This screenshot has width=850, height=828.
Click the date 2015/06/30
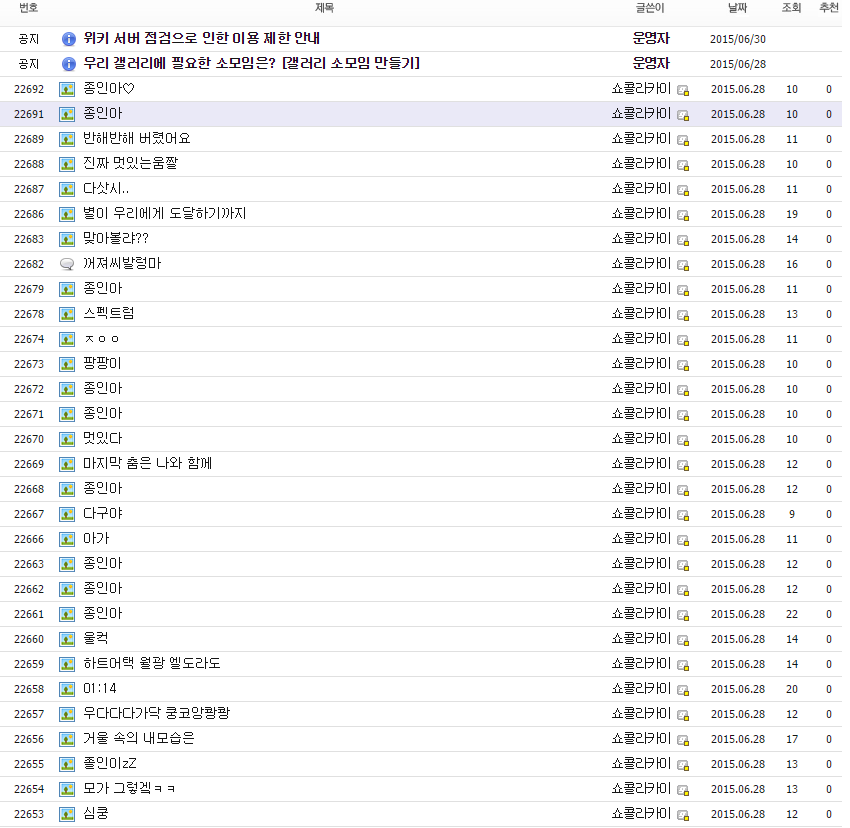(x=738, y=39)
